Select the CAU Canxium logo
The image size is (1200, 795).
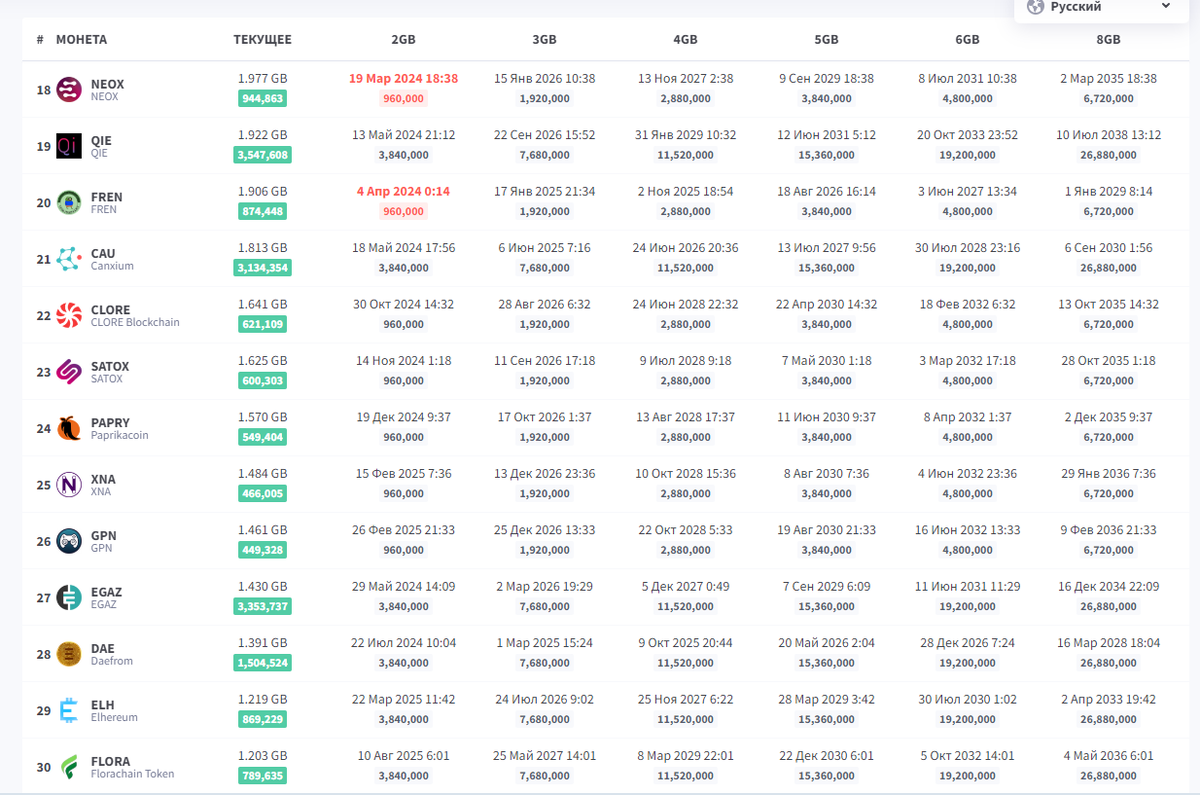(69, 259)
